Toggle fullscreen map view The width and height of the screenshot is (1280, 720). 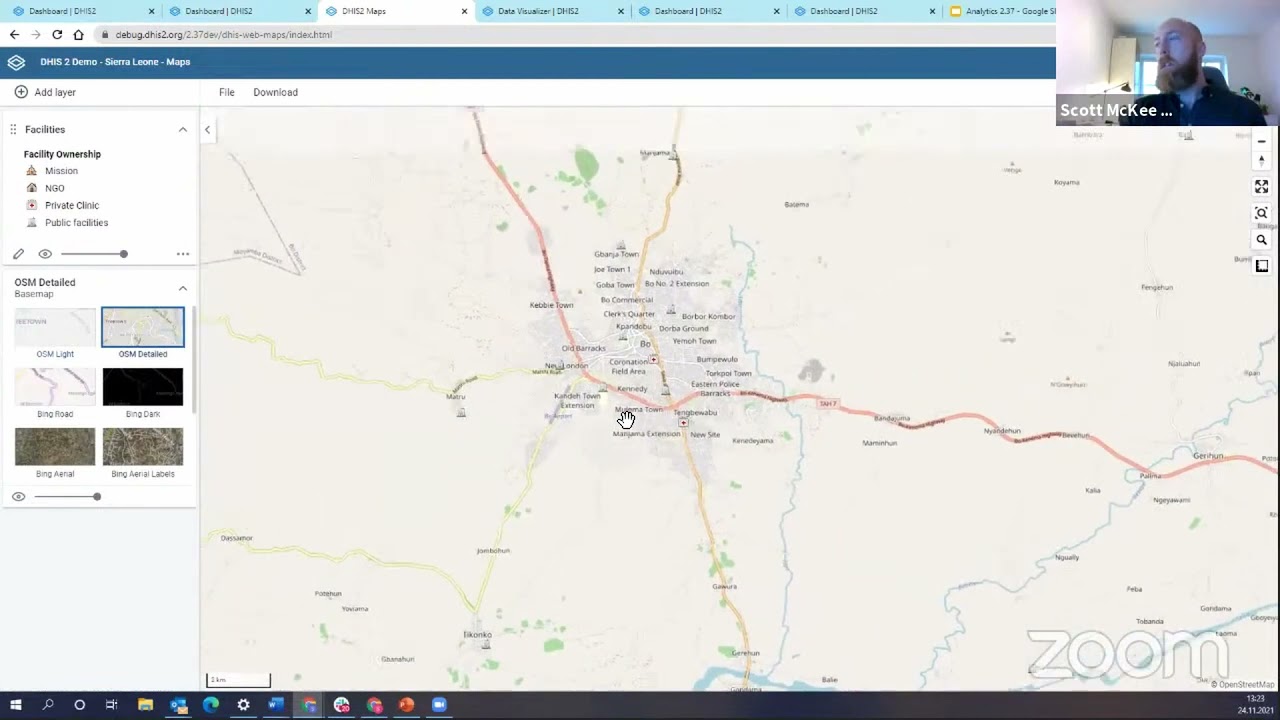[1261, 187]
